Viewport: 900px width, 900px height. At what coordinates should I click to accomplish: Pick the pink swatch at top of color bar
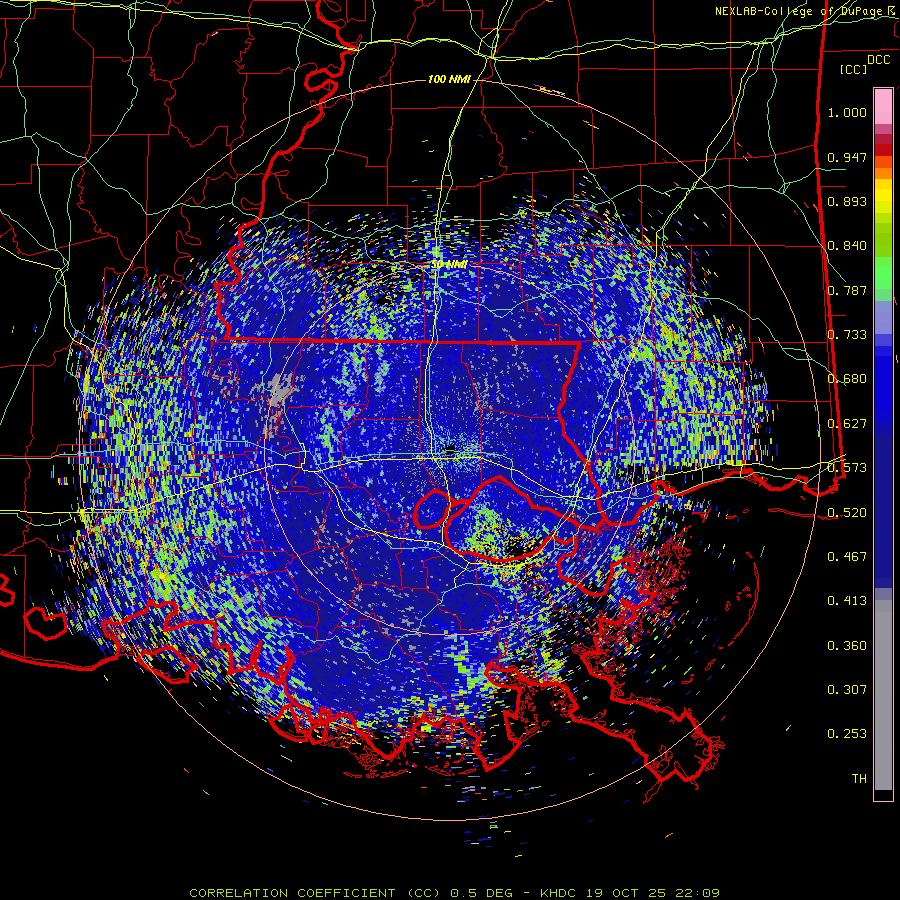click(883, 106)
